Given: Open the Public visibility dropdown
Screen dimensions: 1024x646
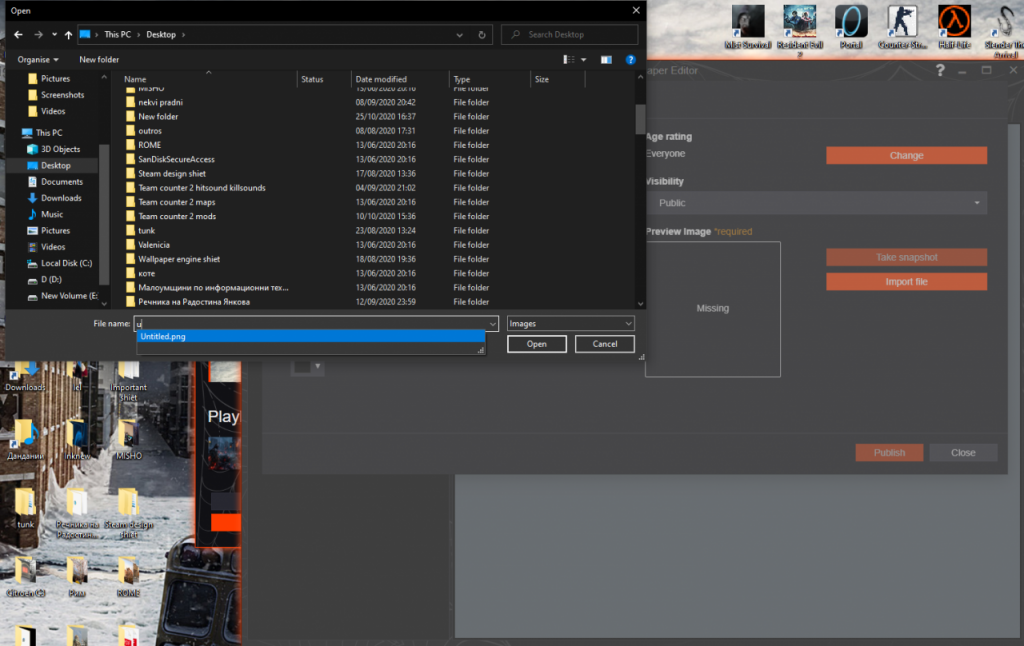Looking at the screenshot, I should tap(815, 203).
